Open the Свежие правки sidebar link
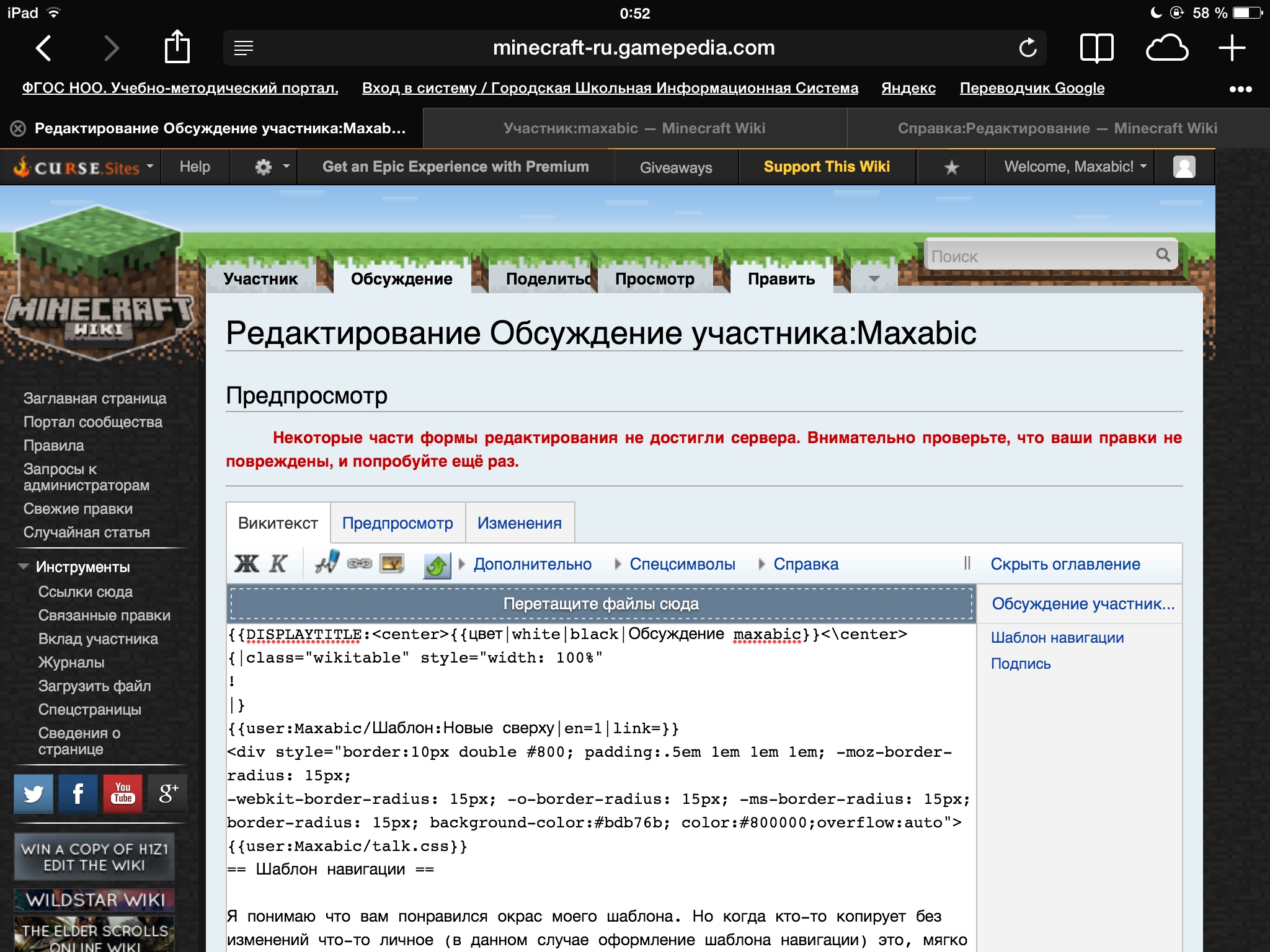The width and height of the screenshot is (1270, 952). click(78, 509)
